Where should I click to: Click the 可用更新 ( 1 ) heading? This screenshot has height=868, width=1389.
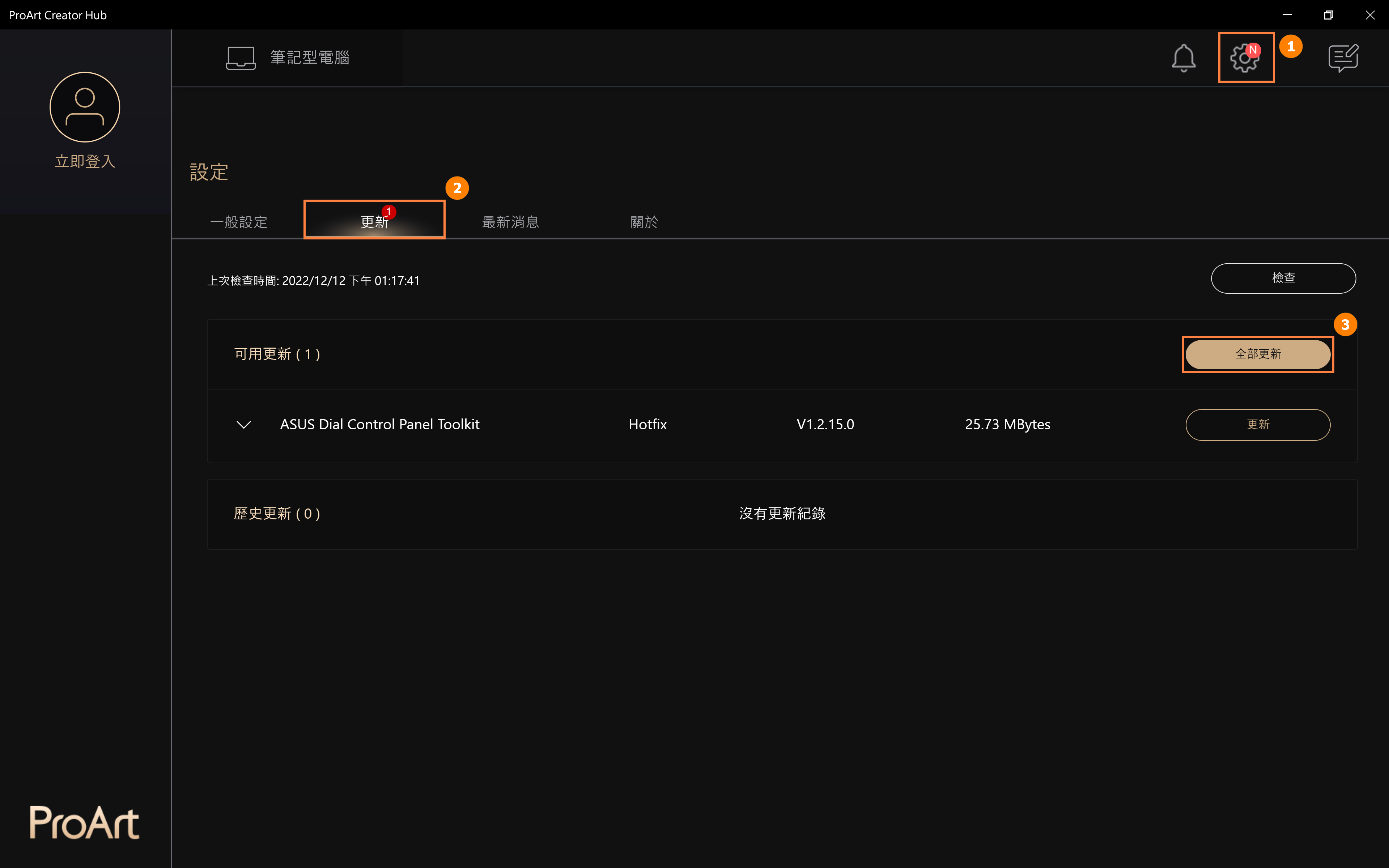pyautogui.click(x=277, y=354)
